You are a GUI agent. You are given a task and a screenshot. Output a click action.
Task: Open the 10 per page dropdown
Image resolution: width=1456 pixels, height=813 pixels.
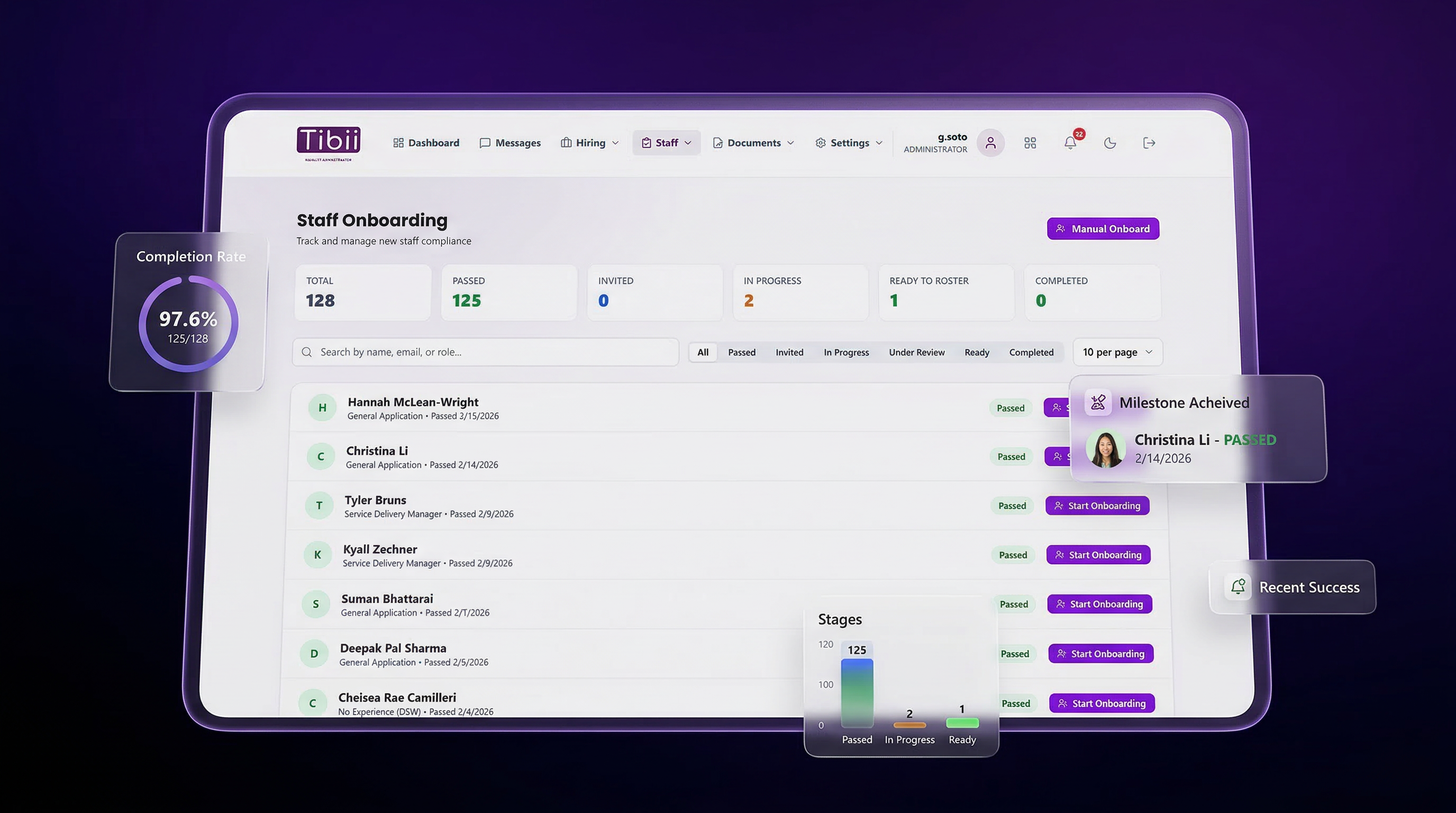(x=1117, y=351)
